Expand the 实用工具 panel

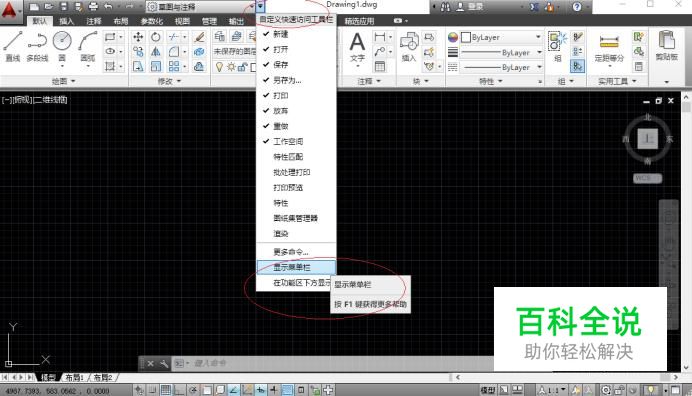pos(617,81)
